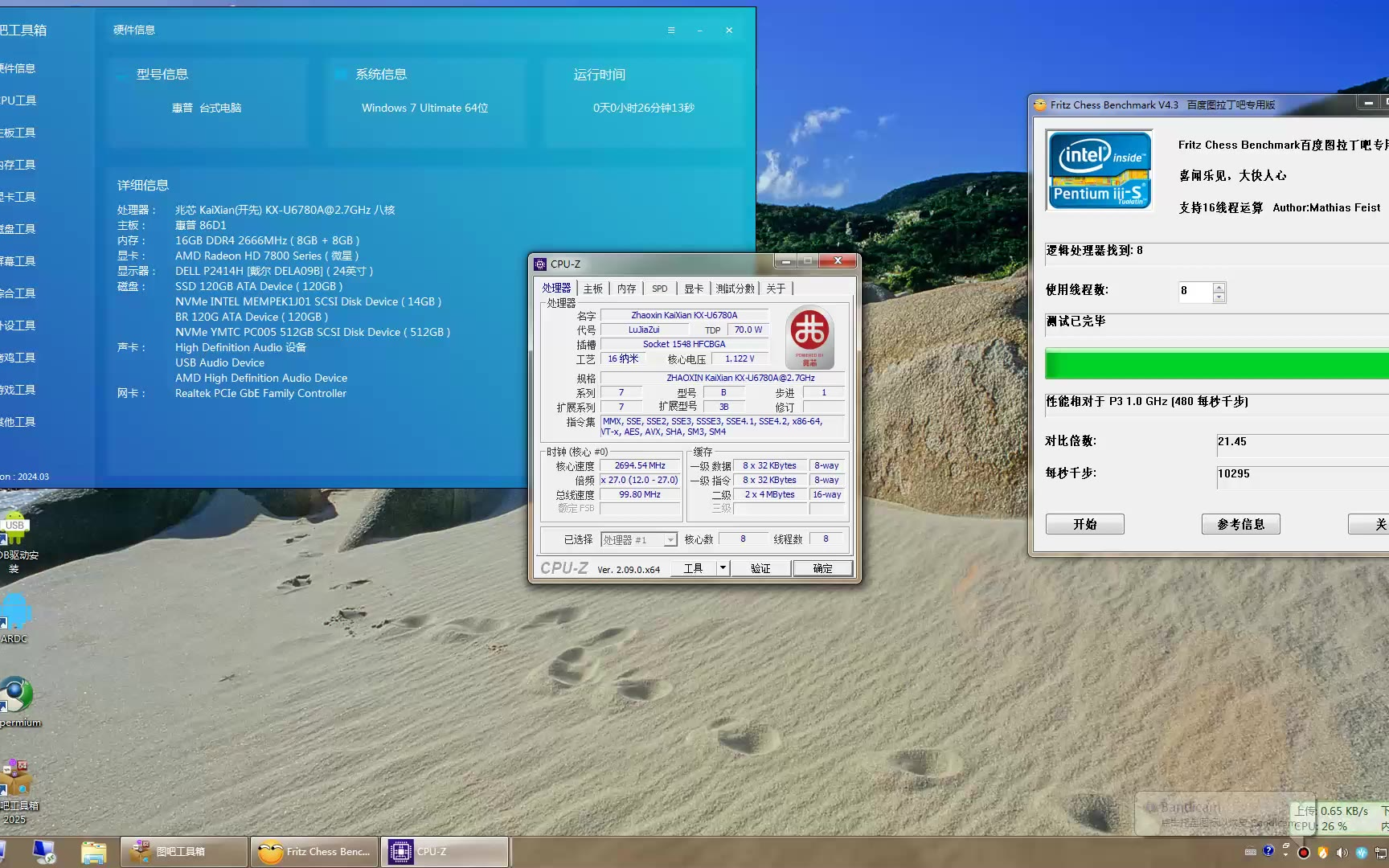1389x868 pixels.
Task: Click the red record icon in system tray
Action: pos(1304,852)
